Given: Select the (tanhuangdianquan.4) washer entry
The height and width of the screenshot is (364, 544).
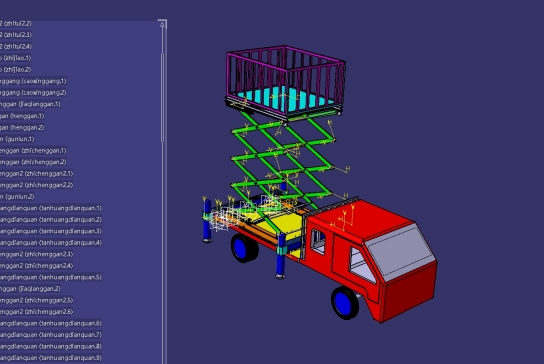Looking at the screenshot, I should click(51, 243).
